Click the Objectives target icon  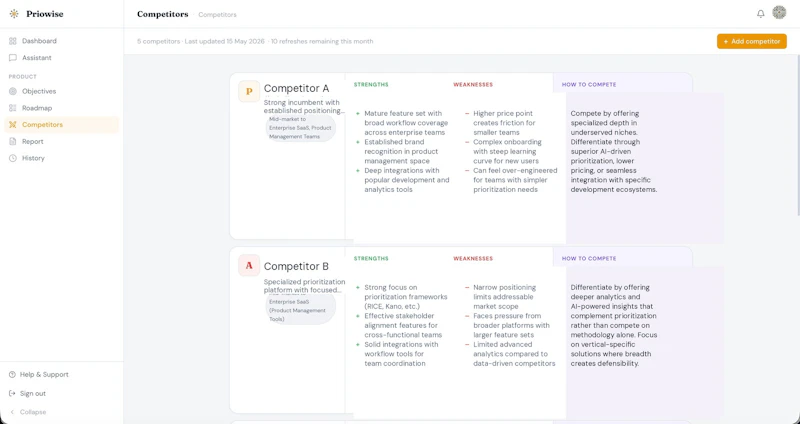(x=13, y=91)
